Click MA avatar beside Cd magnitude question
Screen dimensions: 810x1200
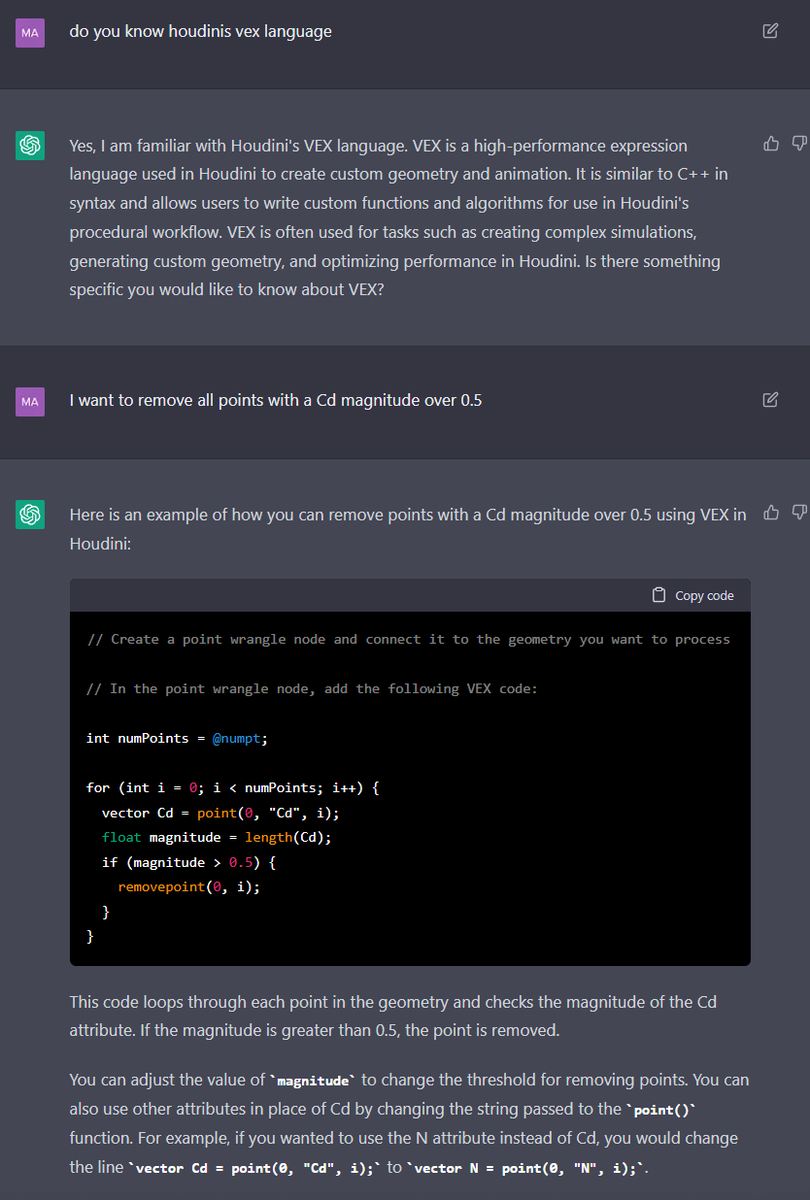30,402
